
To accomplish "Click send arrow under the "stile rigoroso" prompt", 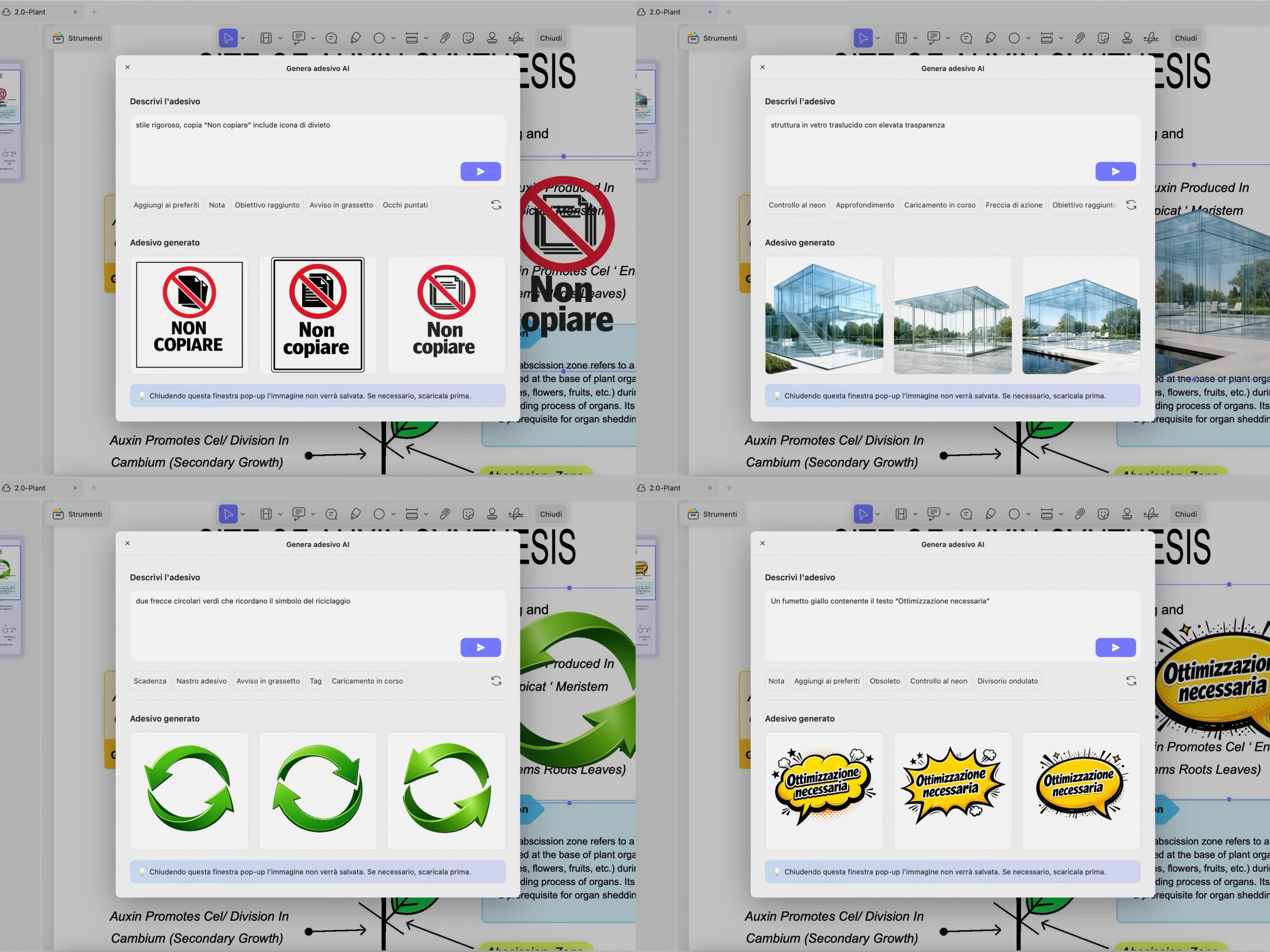I will click(480, 172).
